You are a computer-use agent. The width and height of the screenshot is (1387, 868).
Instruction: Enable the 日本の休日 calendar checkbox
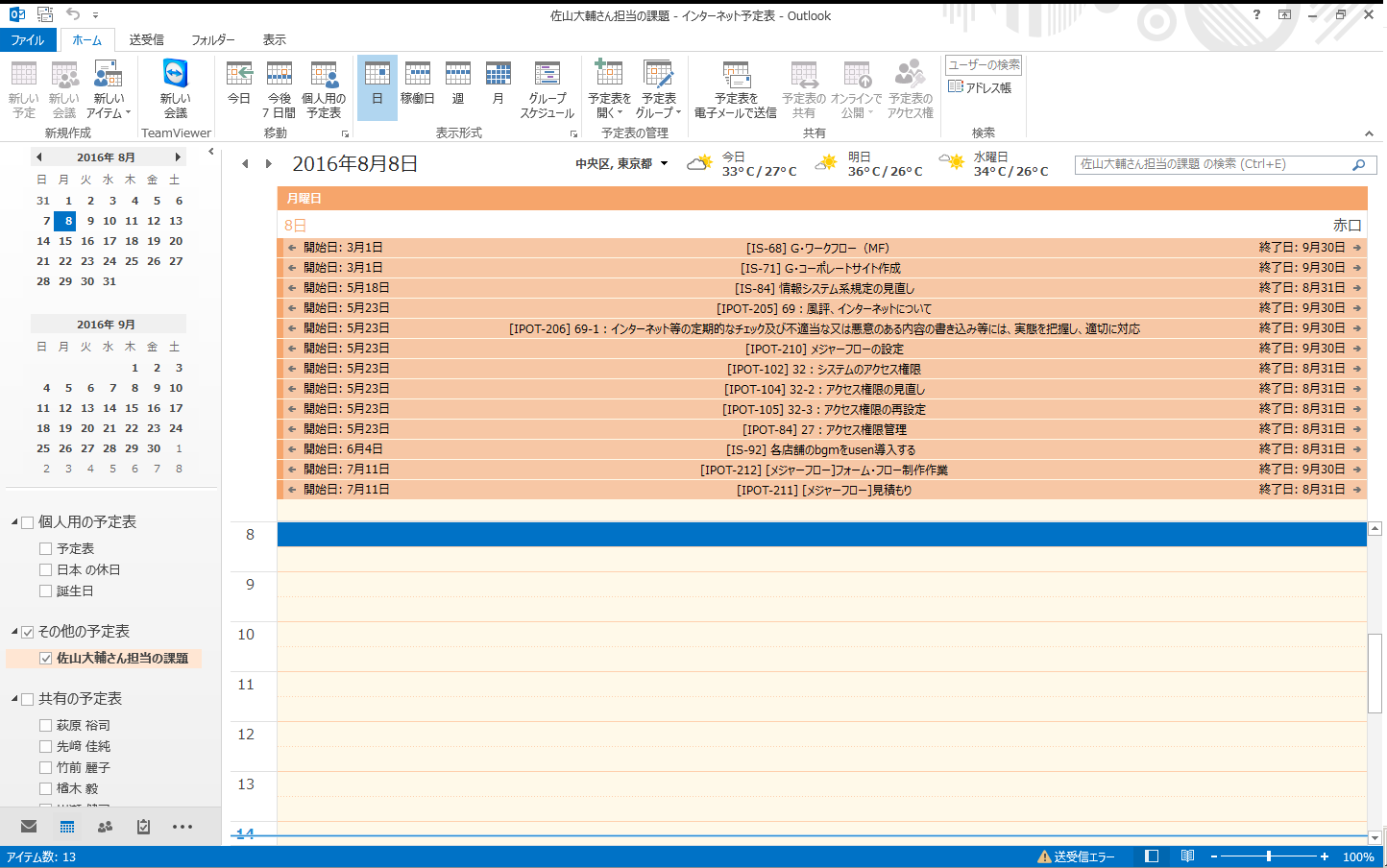[45, 570]
